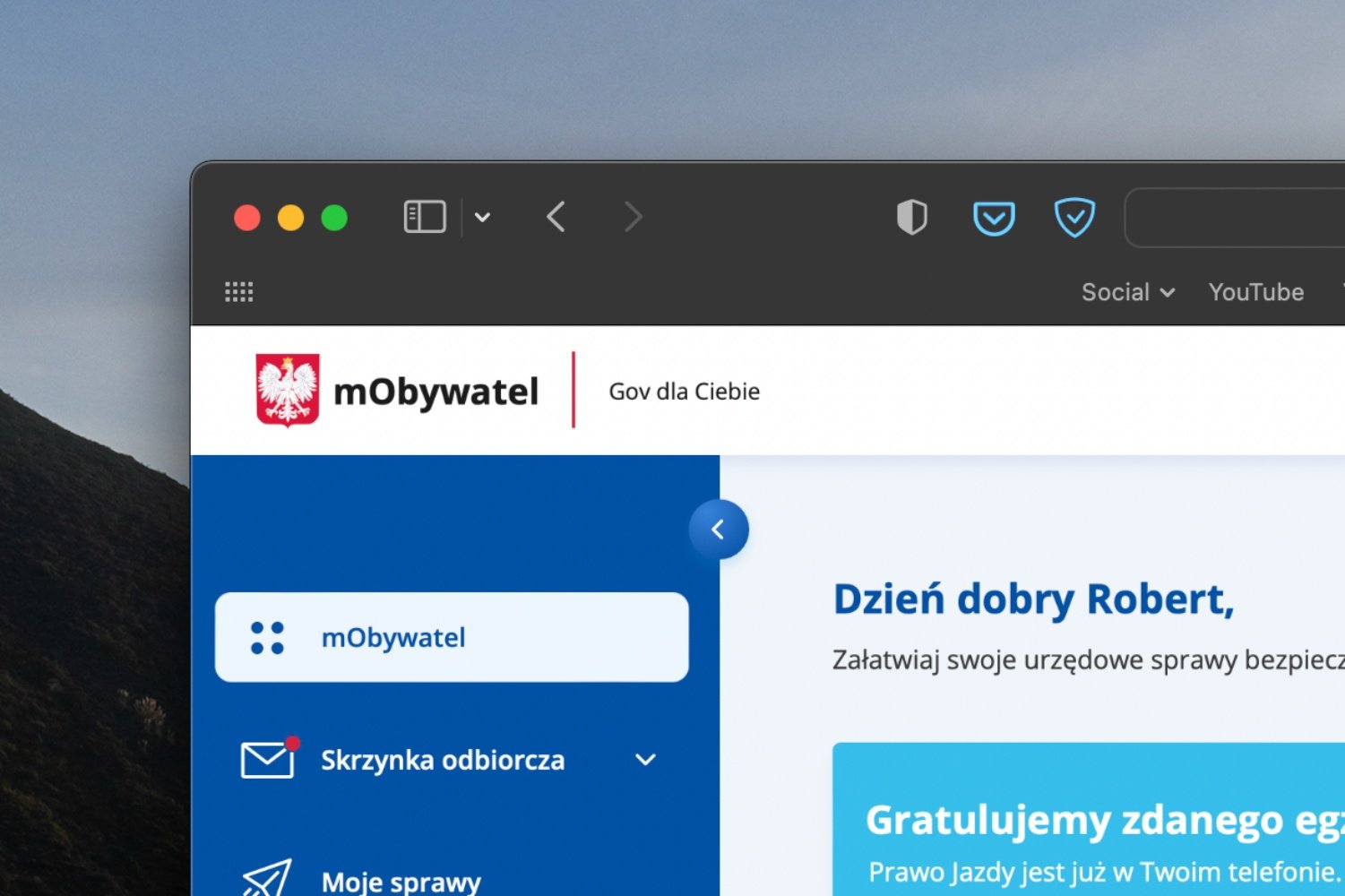Collapse the blue sidebar with chevron button
Image resolution: width=1345 pixels, height=896 pixels.
[x=719, y=530]
